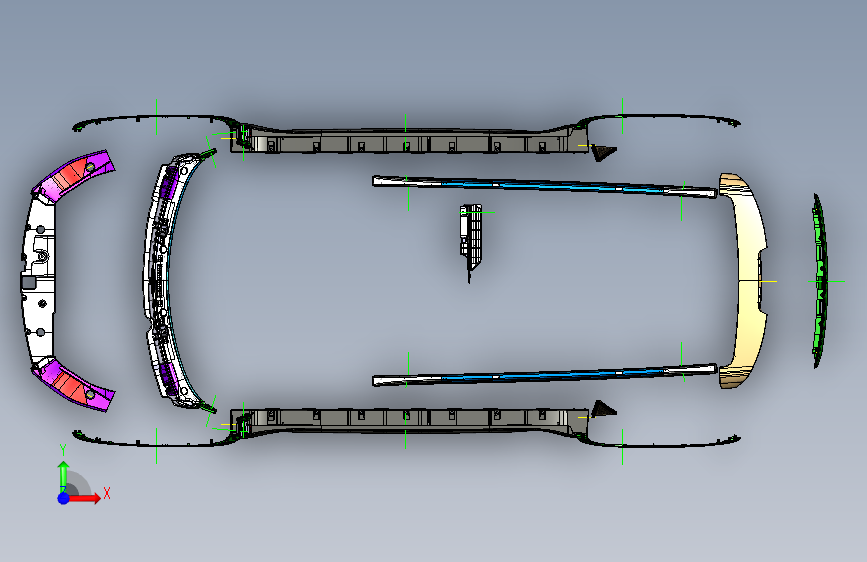The height and width of the screenshot is (562, 867).
Task: Select the lower gray side sill panel
Action: tap(409, 422)
